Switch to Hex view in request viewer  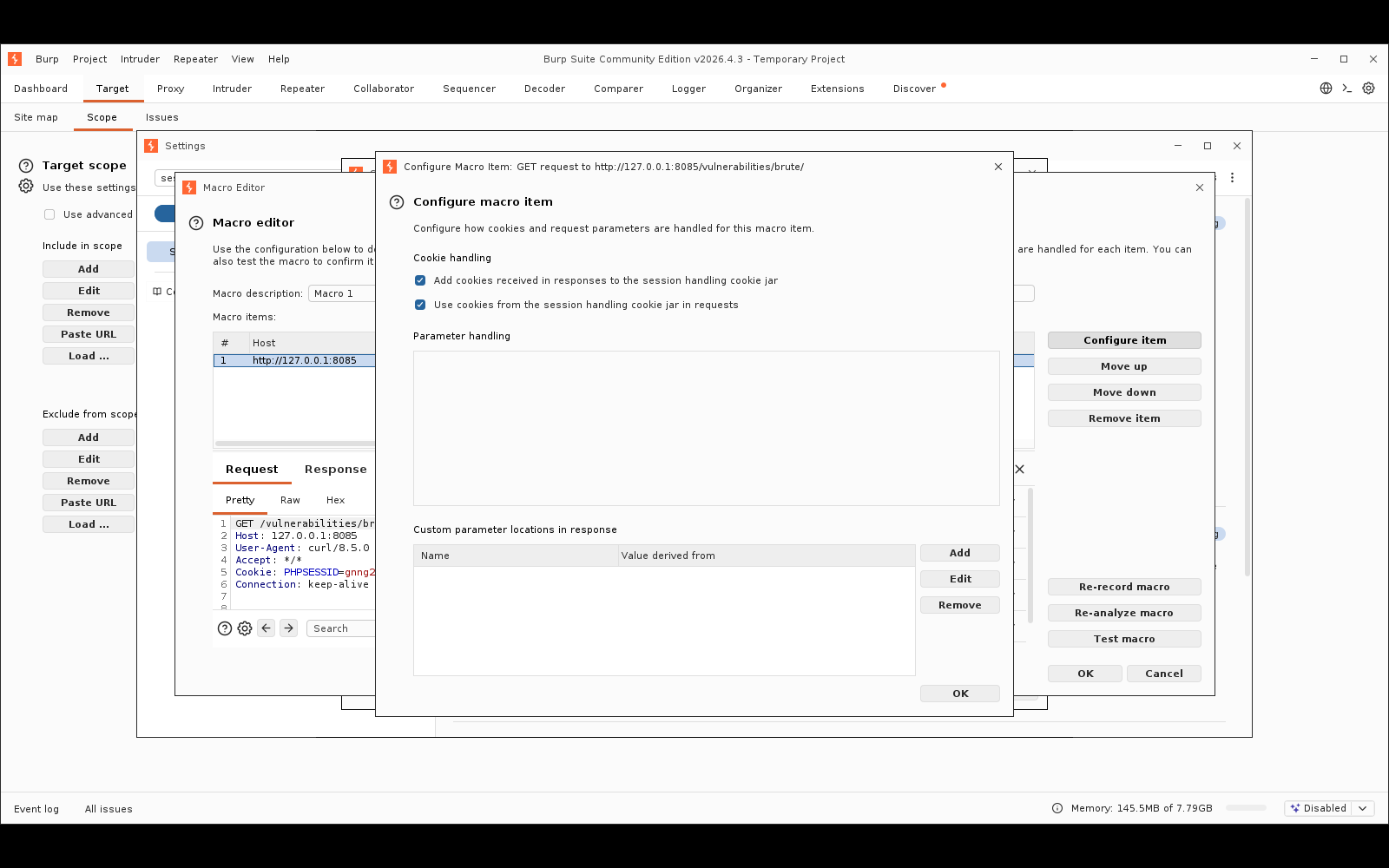pyautogui.click(x=335, y=500)
